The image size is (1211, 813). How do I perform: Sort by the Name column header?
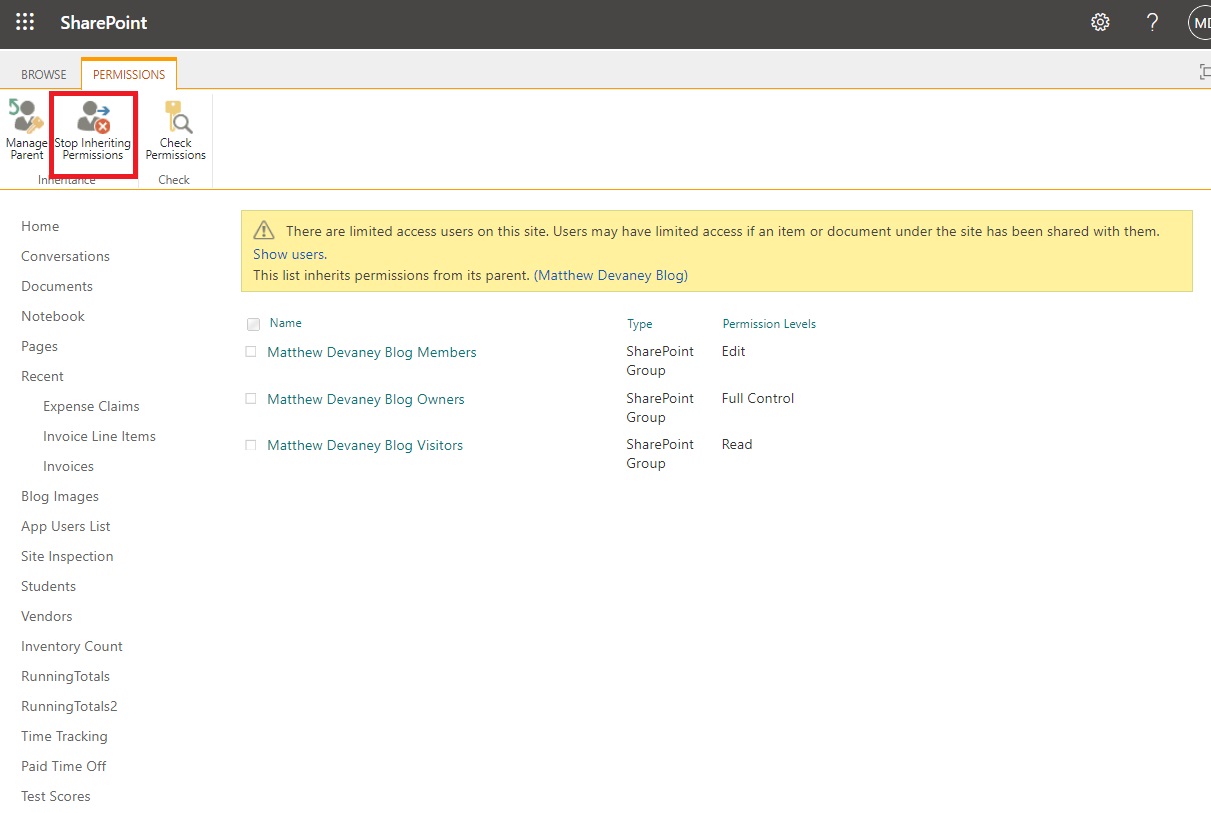pos(286,323)
